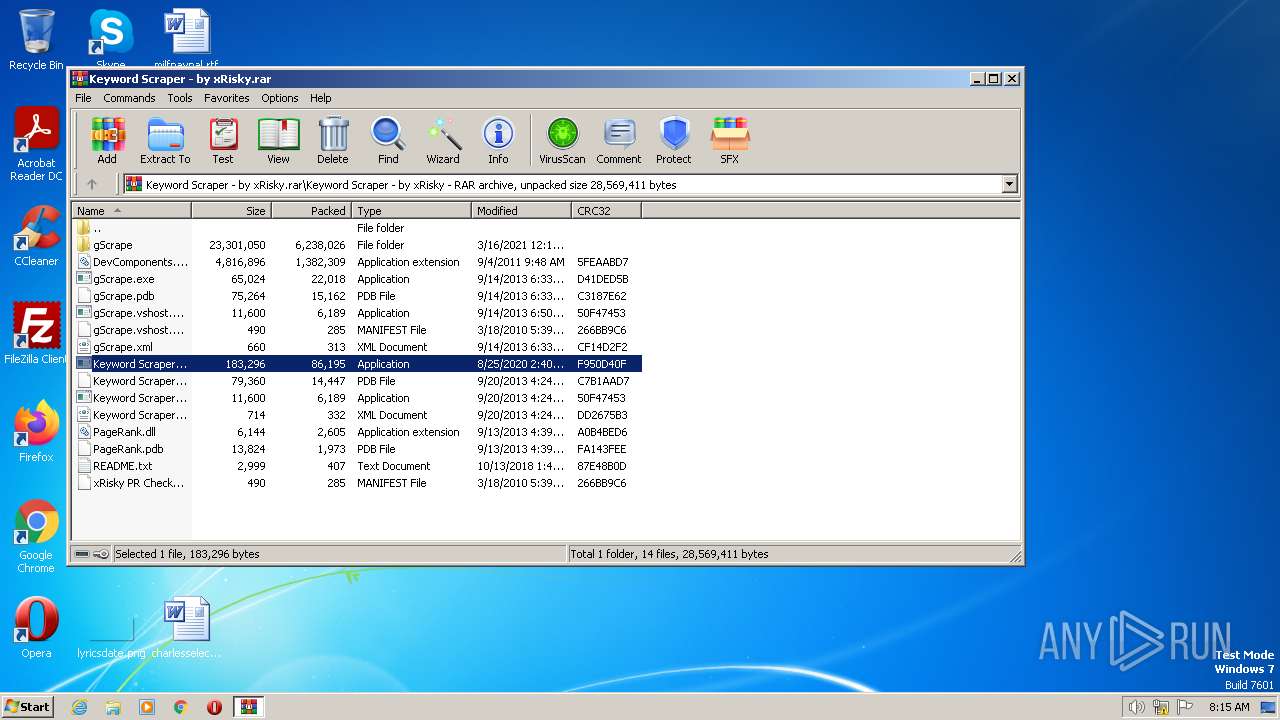Open Windows Explorer taskbar icon
This screenshot has height=720, width=1280.
(x=113, y=707)
